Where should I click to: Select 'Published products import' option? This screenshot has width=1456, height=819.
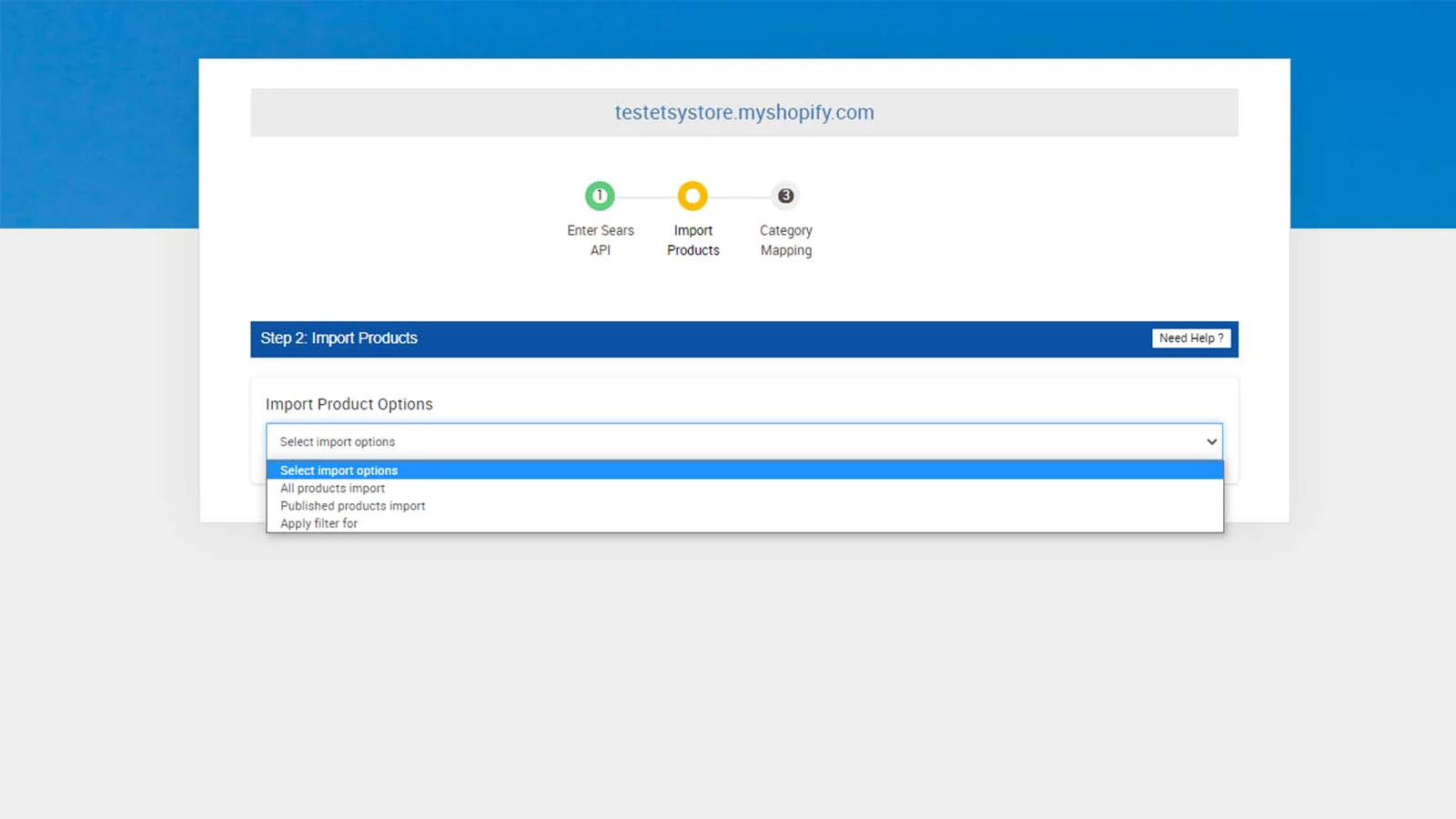click(x=744, y=506)
